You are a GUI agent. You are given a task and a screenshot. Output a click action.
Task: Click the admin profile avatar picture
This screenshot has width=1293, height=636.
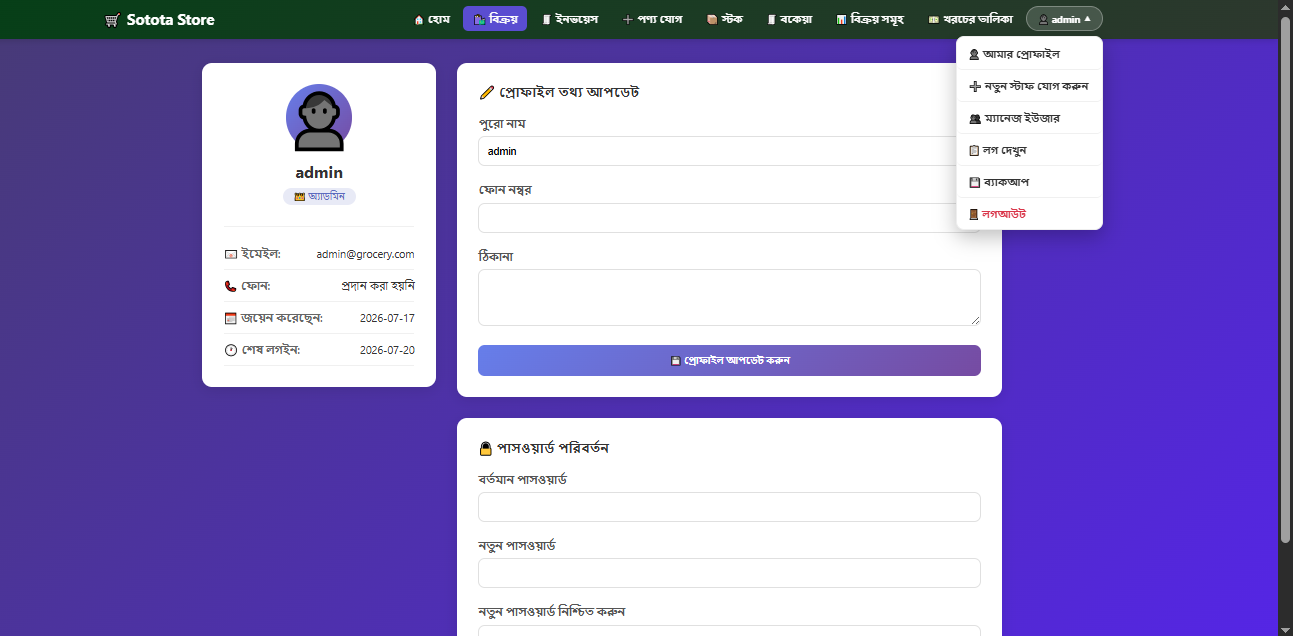tap(319, 117)
